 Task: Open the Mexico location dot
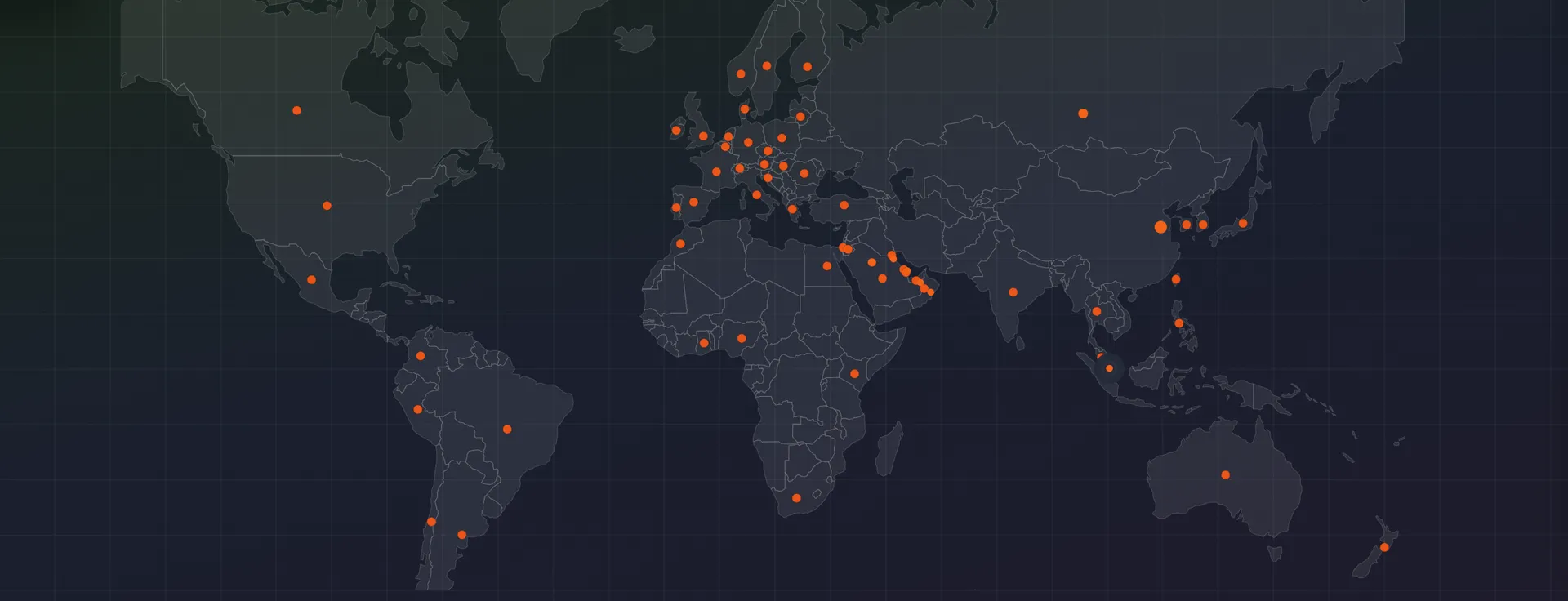(311, 280)
